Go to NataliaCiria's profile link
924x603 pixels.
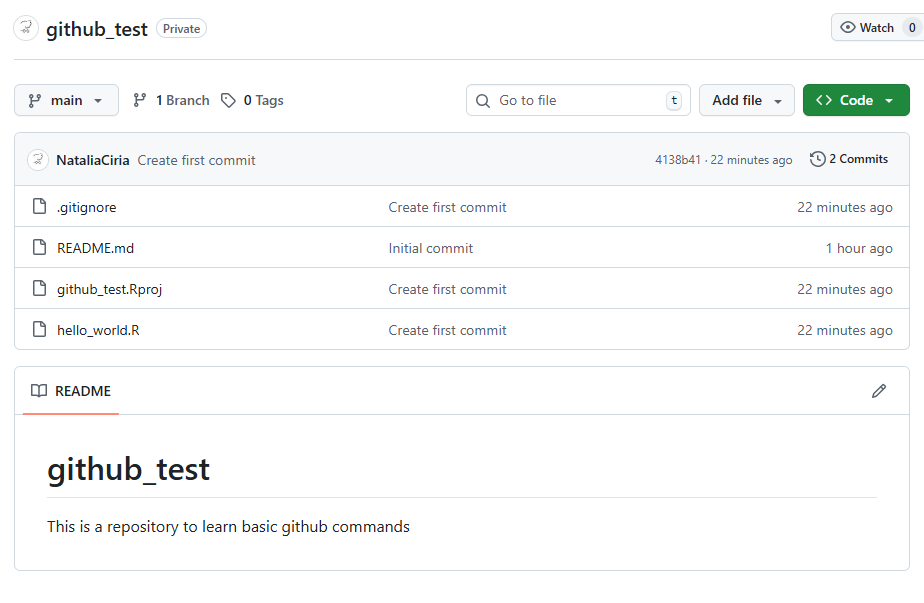[x=93, y=160]
